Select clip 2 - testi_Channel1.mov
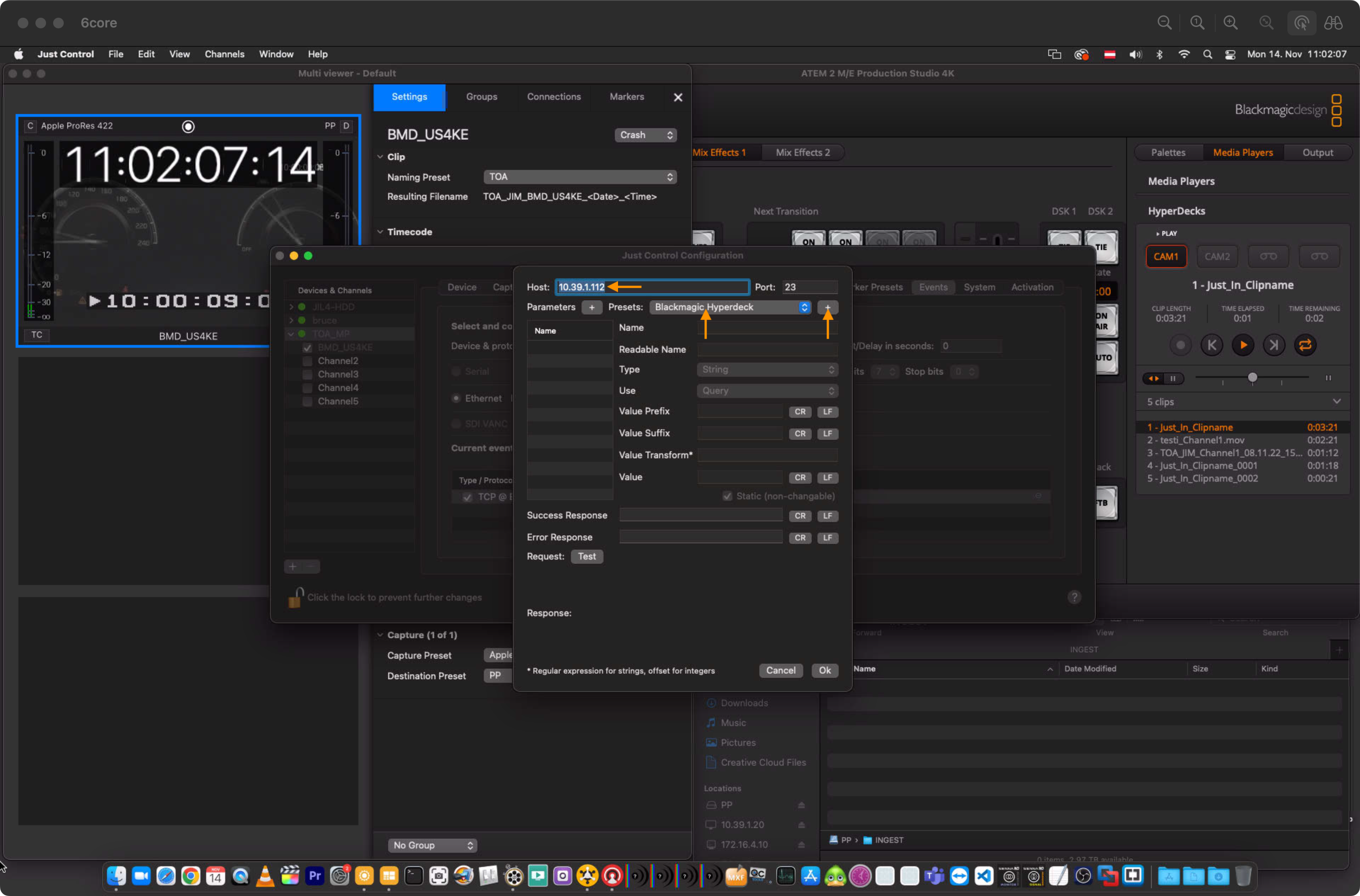 click(x=1242, y=440)
